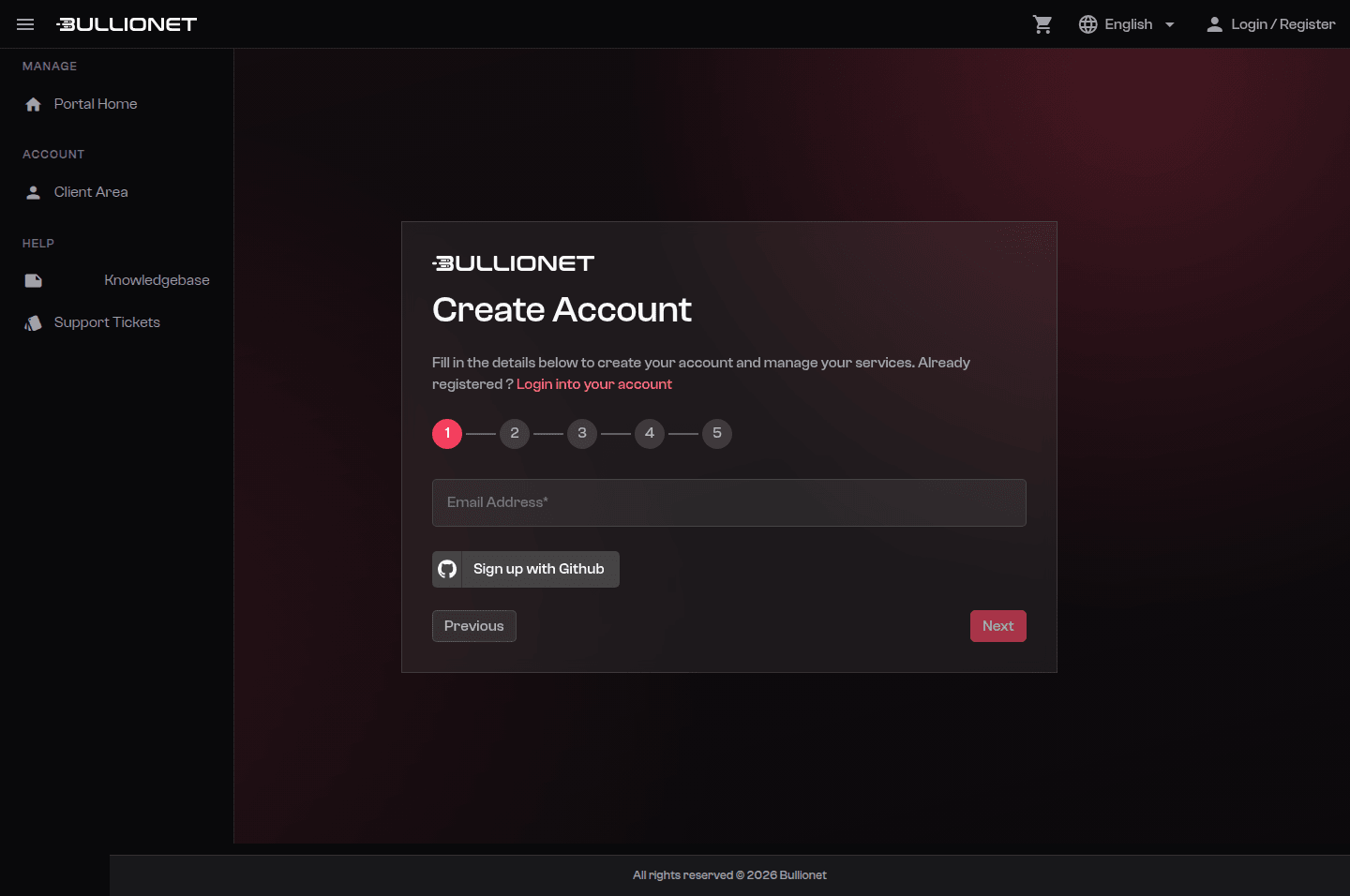Open the hamburger menu icon
The width and height of the screenshot is (1350, 896).
pos(25,24)
